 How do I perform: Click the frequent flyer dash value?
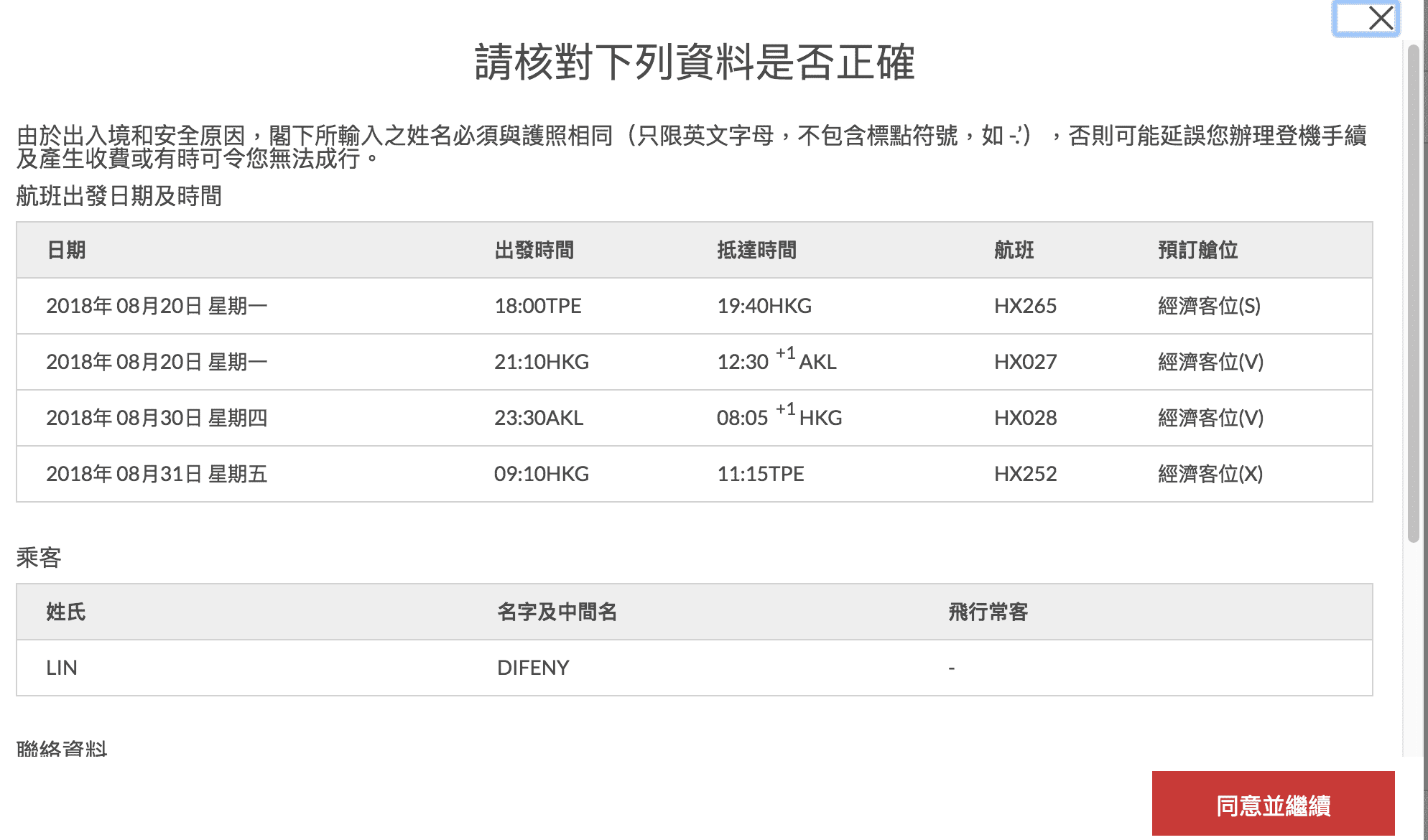[952, 668]
